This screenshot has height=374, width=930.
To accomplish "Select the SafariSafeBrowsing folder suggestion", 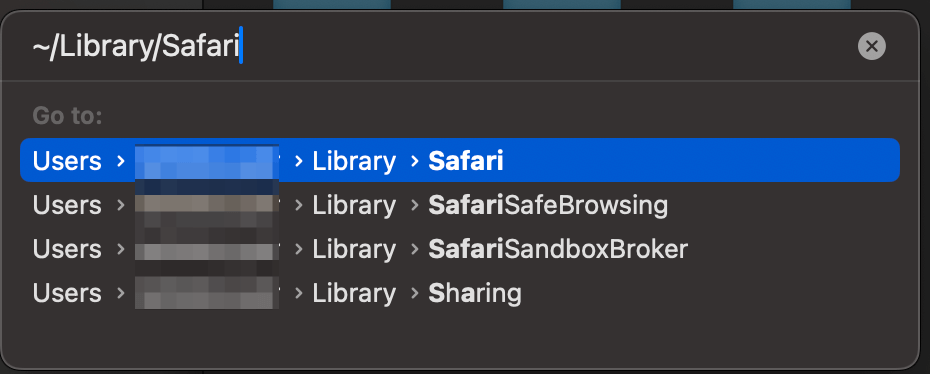I will point(460,205).
